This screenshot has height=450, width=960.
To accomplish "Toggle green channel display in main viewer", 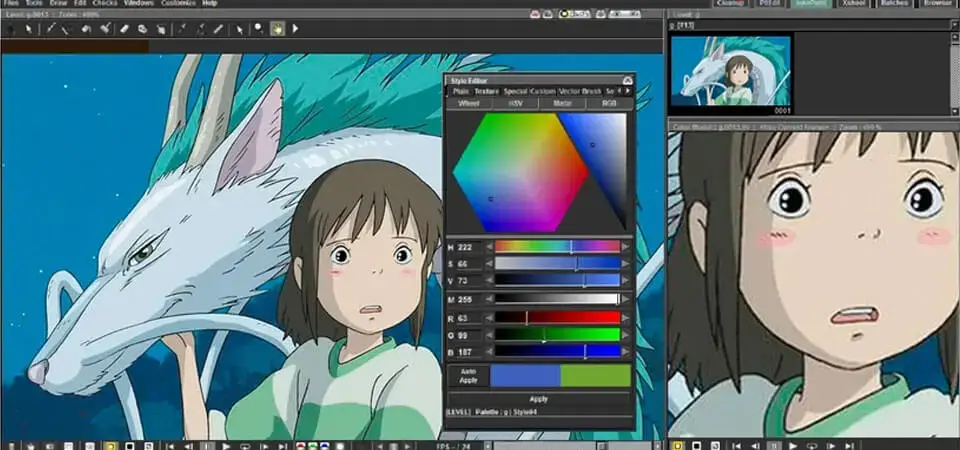I will (313, 446).
